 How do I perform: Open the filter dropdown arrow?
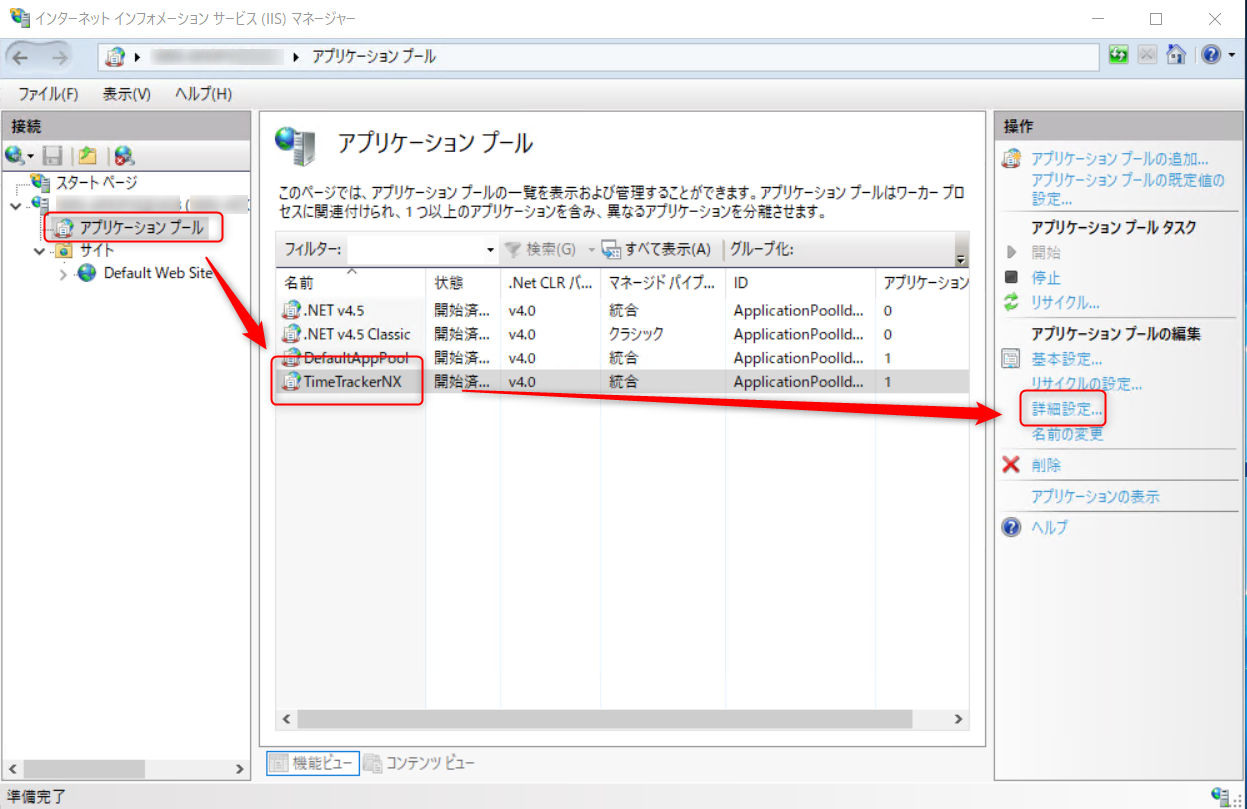pos(490,249)
